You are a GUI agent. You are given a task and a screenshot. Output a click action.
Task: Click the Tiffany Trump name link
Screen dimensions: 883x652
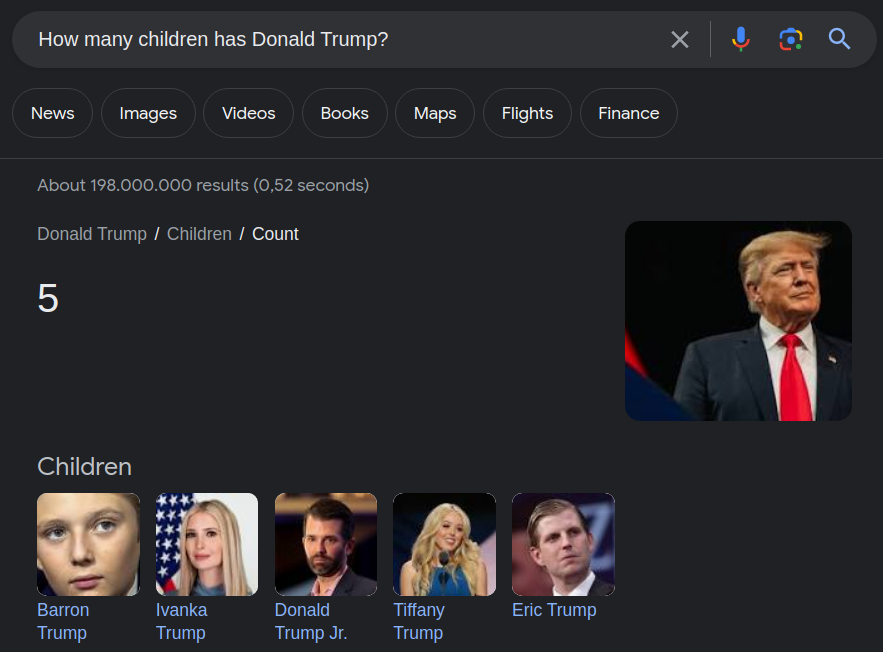[x=419, y=621]
